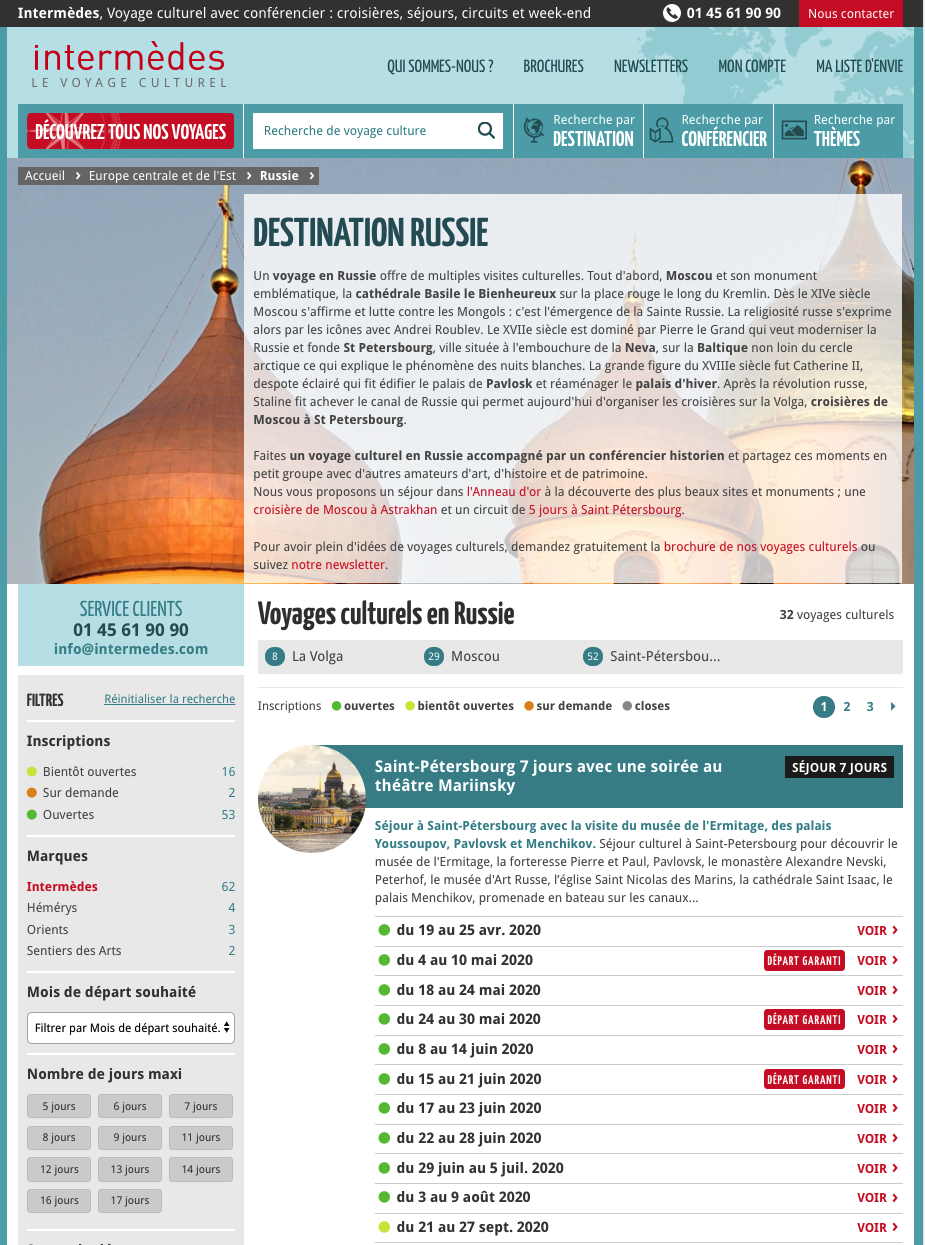
Task: Select the Hémérys brand filter
Action: click(x=52, y=907)
